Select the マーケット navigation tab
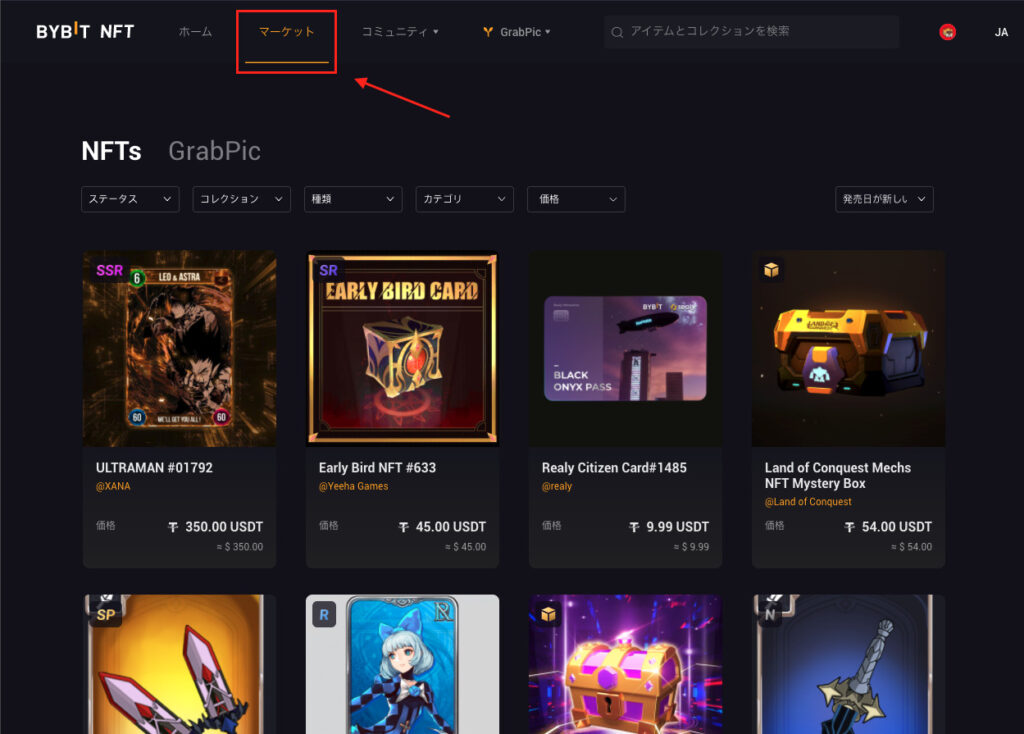This screenshot has width=1024, height=734. (287, 31)
